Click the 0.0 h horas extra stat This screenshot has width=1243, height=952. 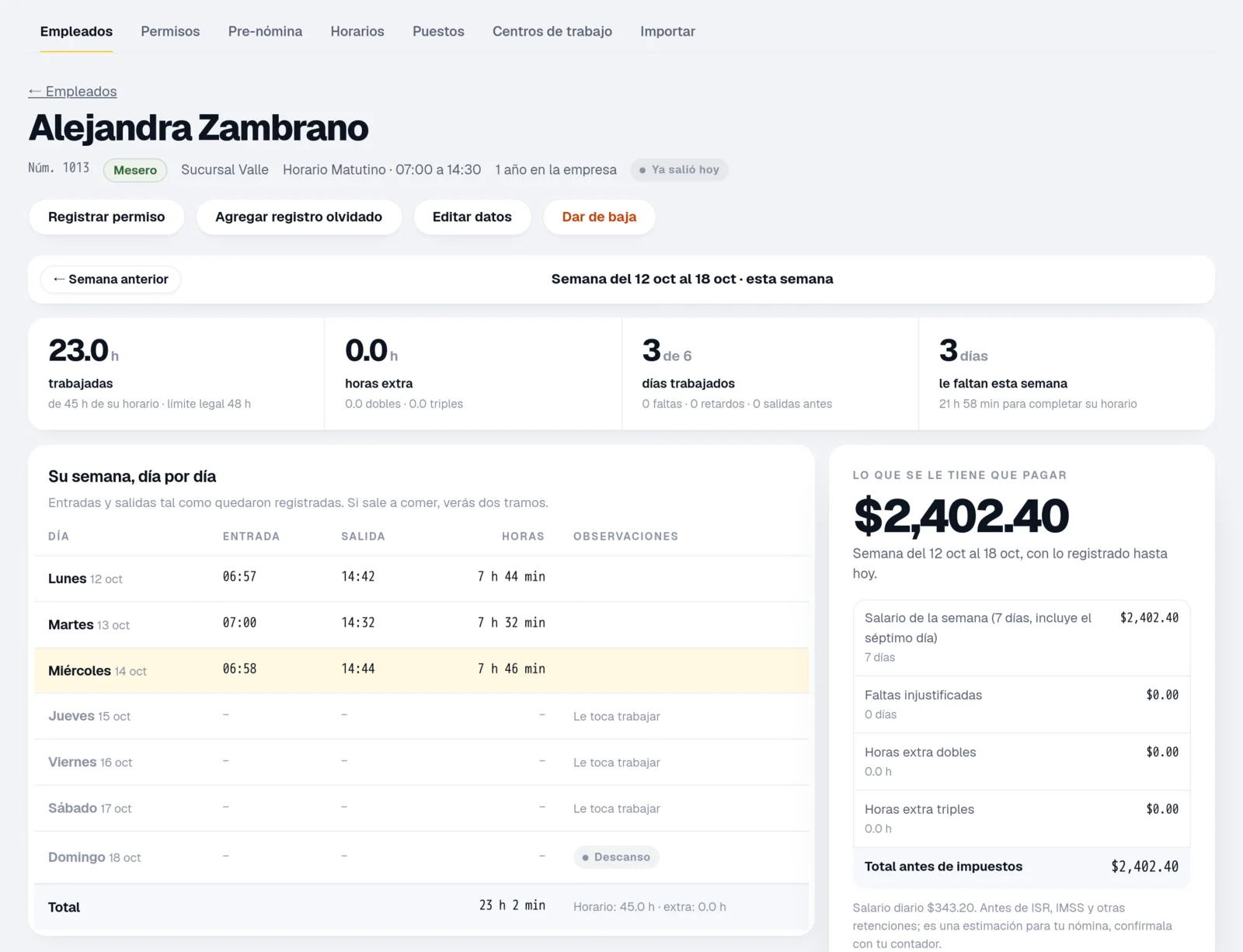473,374
